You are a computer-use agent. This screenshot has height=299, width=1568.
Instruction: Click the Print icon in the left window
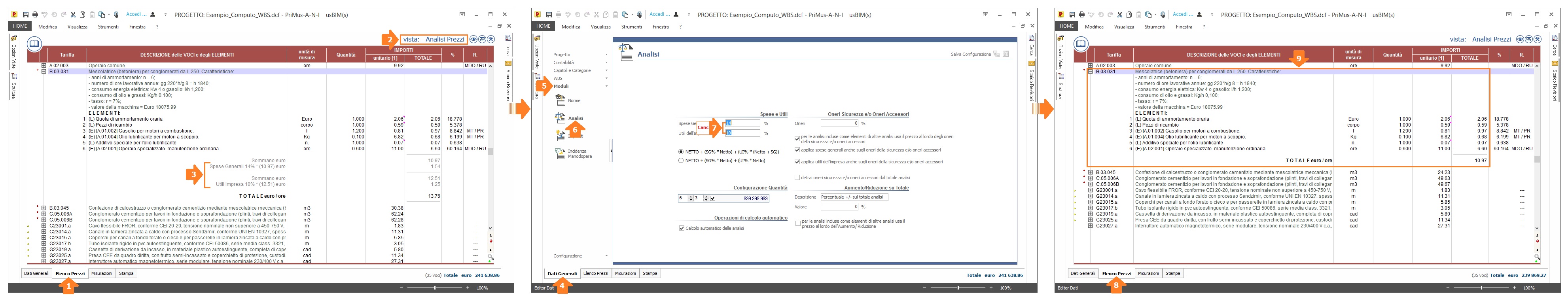35,15
